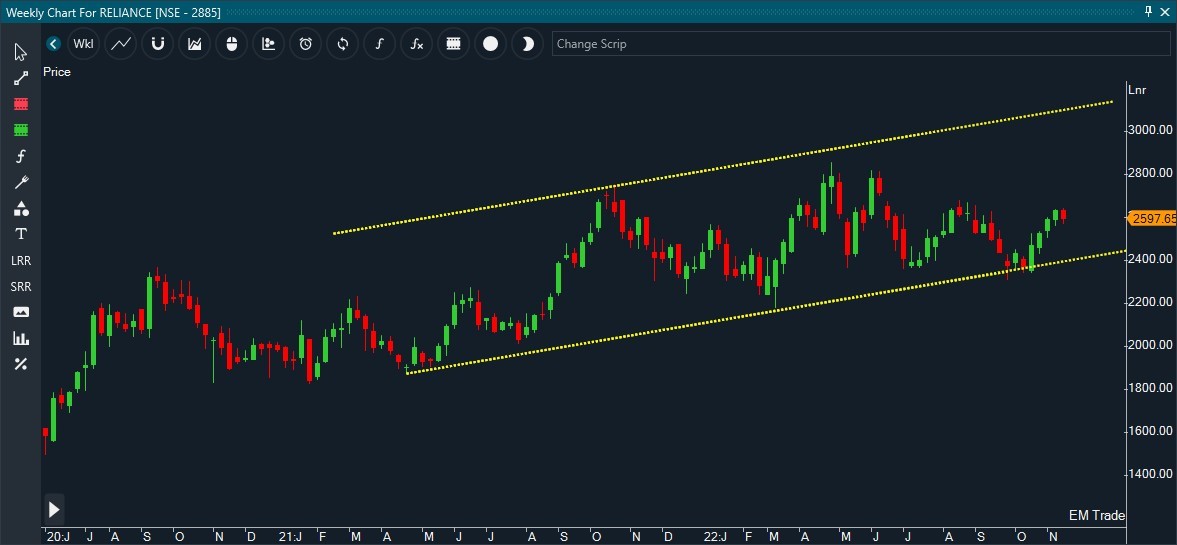Click the chart title bar text
The height and width of the screenshot is (545, 1177).
point(113,11)
